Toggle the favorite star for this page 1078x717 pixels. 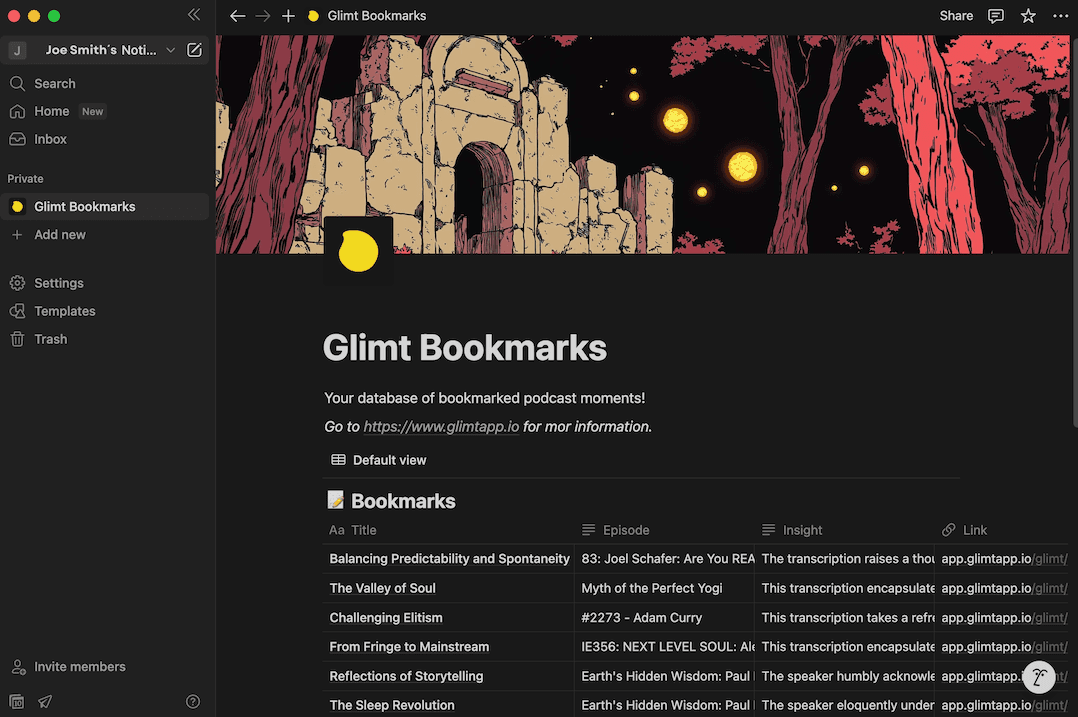click(x=1028, y=15)
